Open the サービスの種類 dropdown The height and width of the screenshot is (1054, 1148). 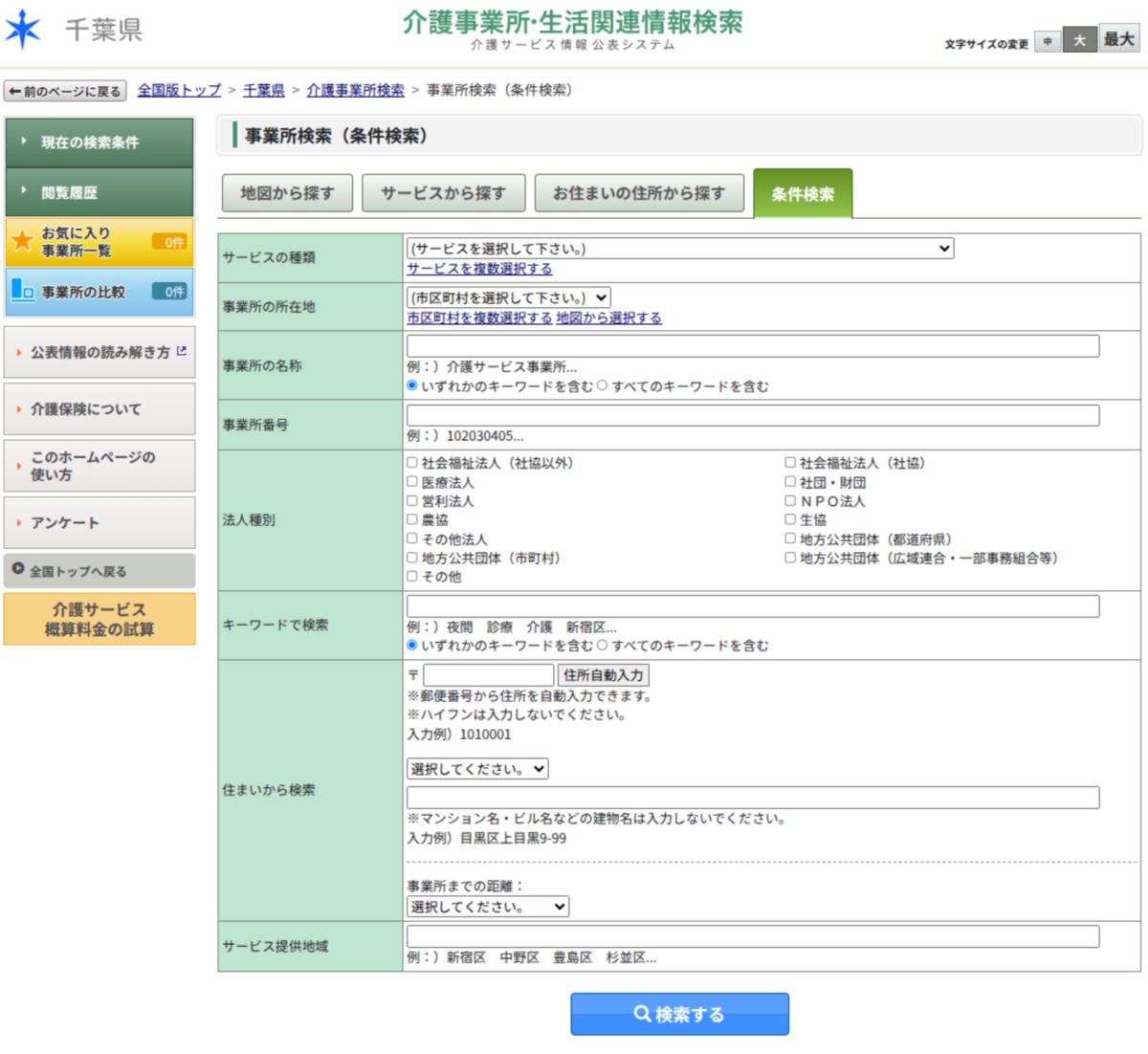pos(680,249)
